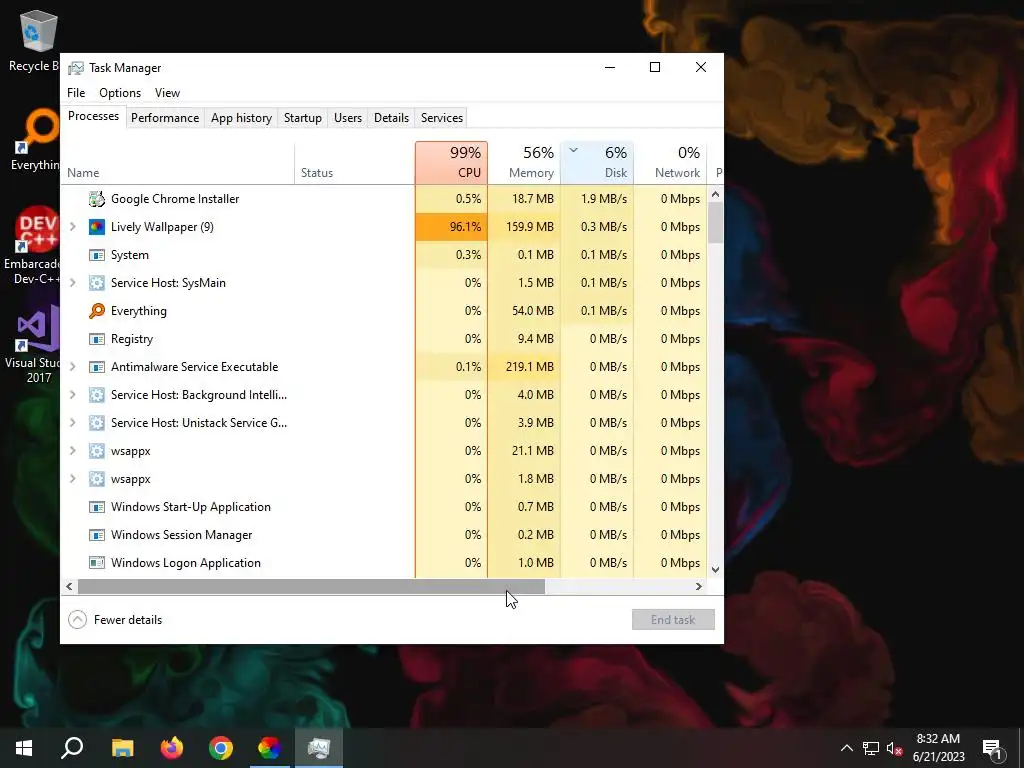Click the Everything process magnifier icon
This screenshot has width=1024, height=768.
(97, 311)
